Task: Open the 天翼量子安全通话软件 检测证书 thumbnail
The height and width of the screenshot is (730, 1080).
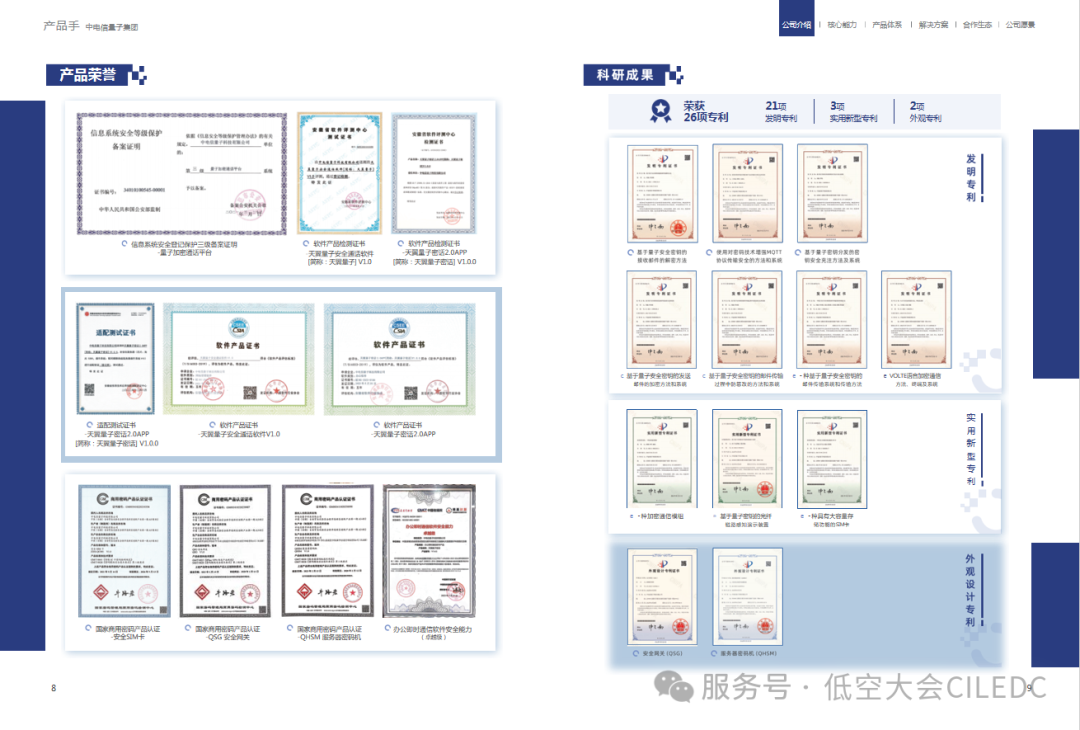Action: (340, 174)
